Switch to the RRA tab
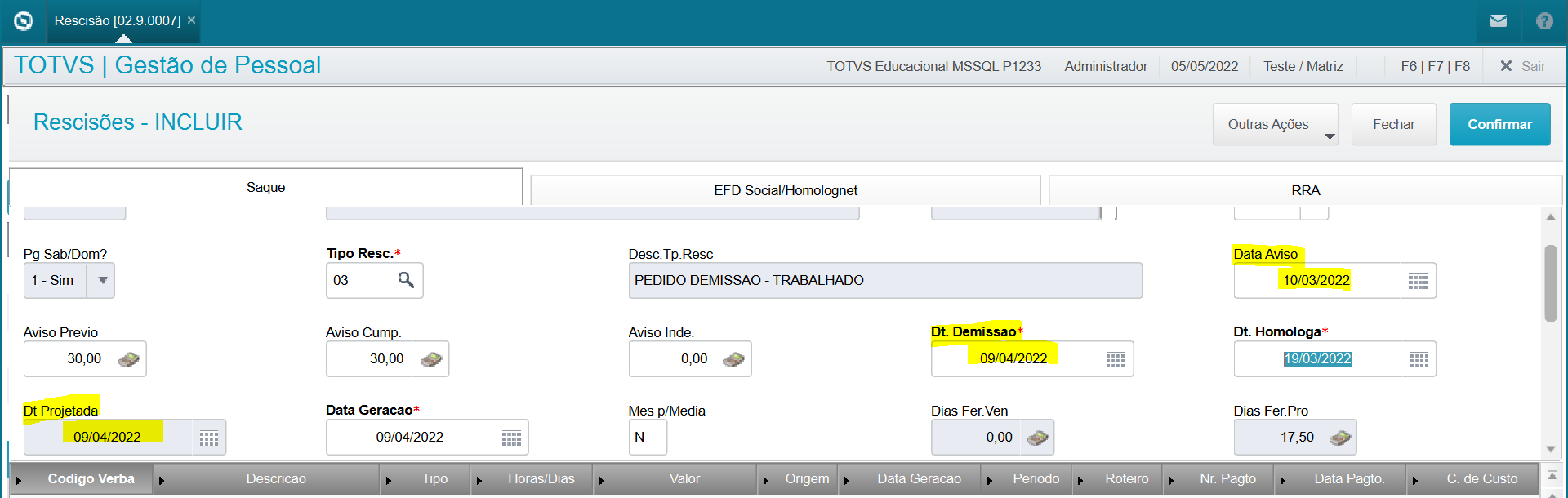The height and width of the screenshot is (498, 1568). coord(1305,190)
